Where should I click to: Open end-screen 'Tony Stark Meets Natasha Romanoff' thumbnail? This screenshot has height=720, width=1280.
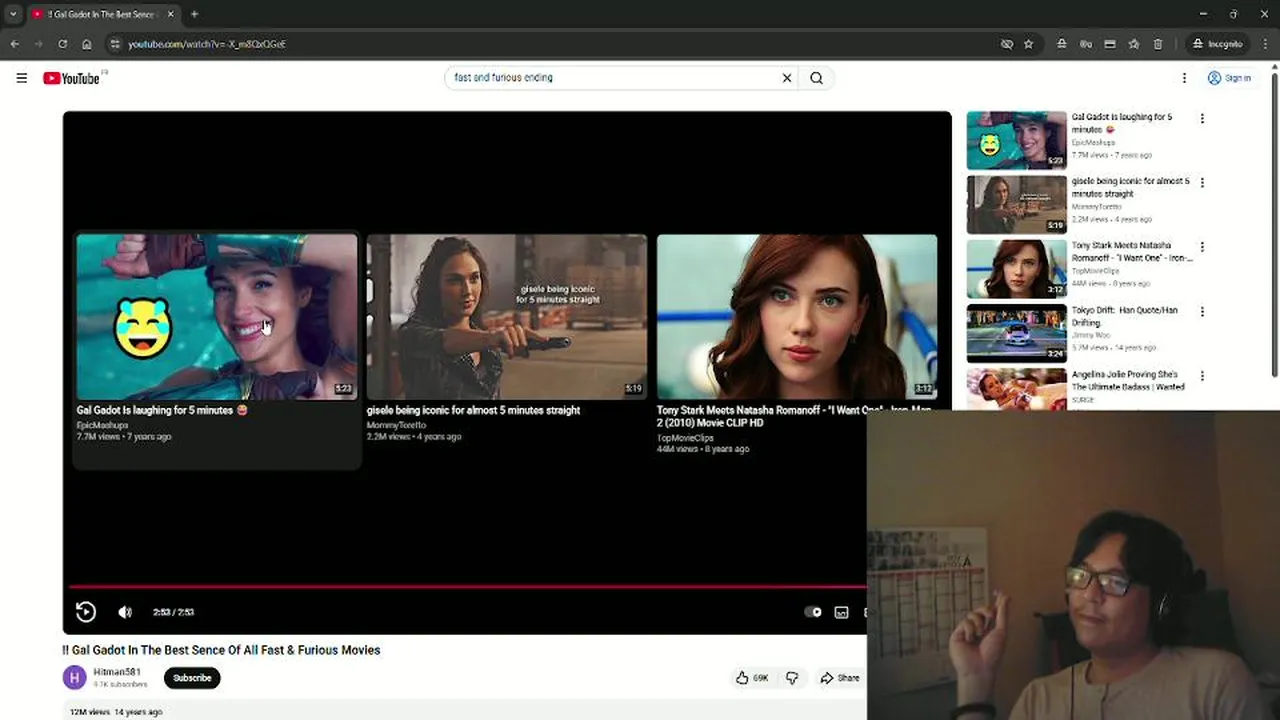[x=797, y=317]
